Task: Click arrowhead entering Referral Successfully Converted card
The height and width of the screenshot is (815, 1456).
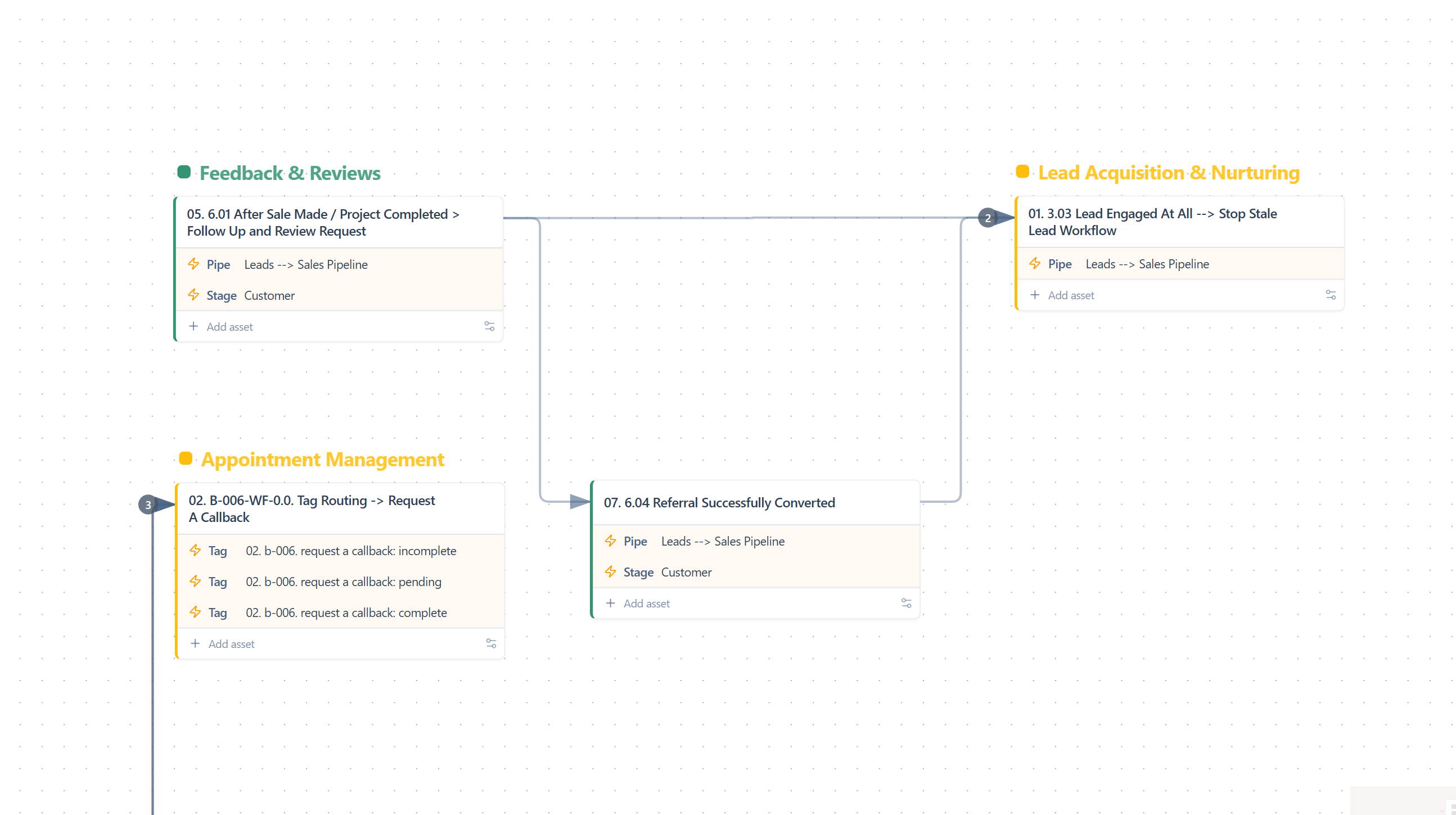Action: [x=579, y=501]
